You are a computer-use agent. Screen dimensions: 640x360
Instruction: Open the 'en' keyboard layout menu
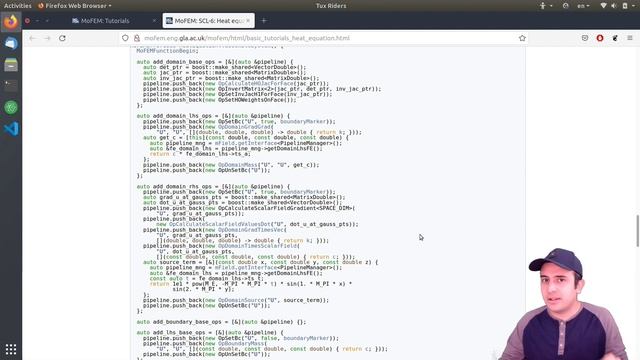583,6
